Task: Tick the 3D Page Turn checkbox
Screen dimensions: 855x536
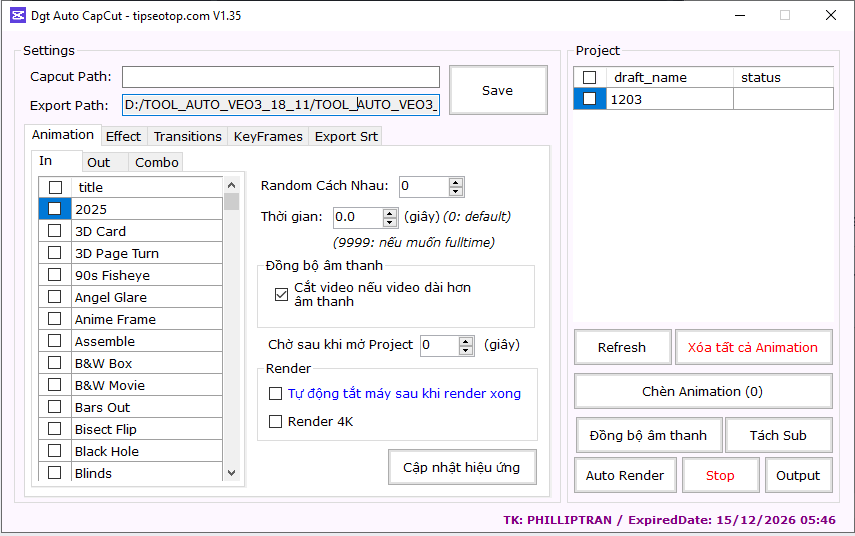Action: [x=55, y=253]
